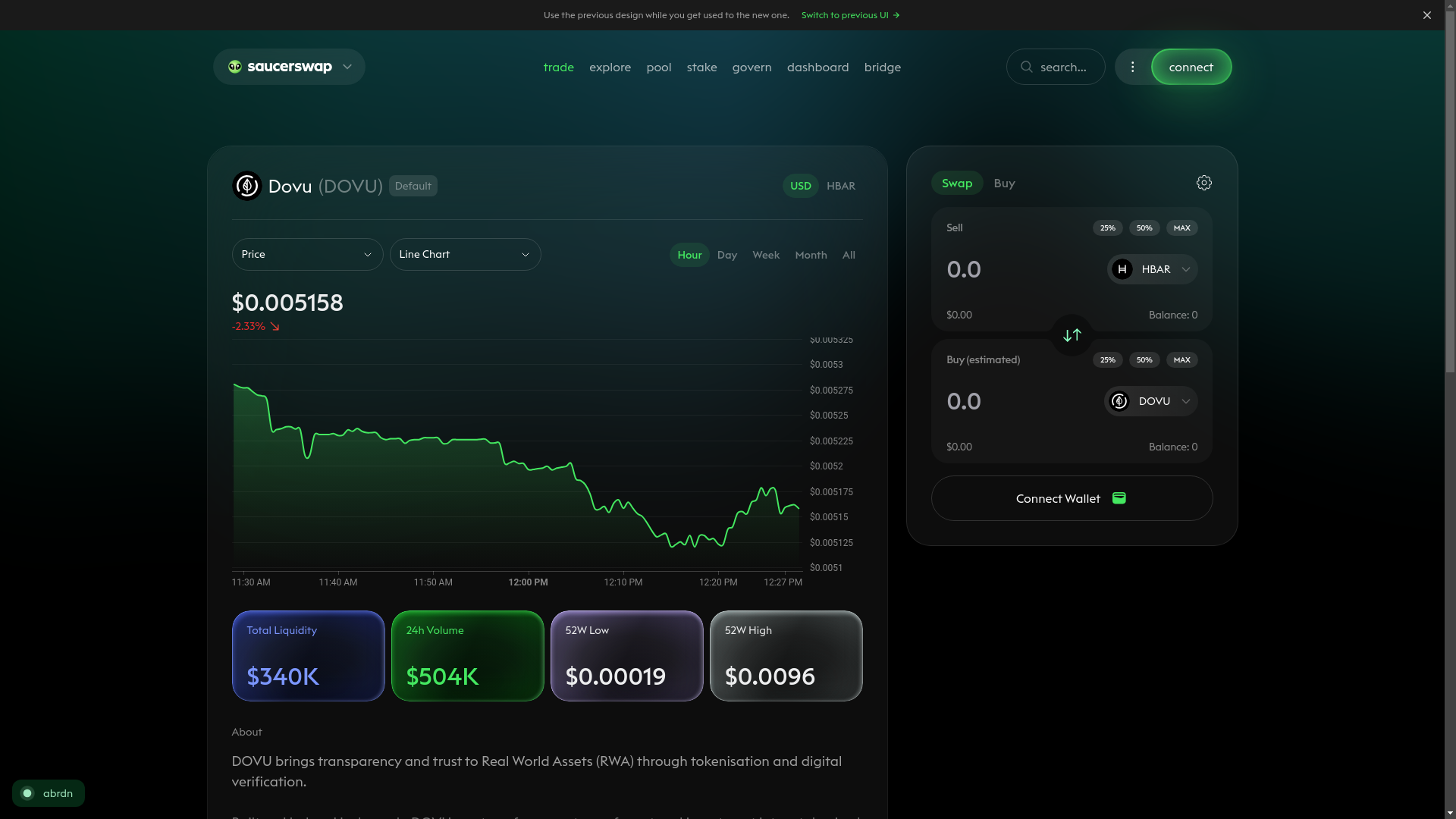The image size is (1456, 819).
Task: Set buy amount to 50%
Action: click(1144, 359)
